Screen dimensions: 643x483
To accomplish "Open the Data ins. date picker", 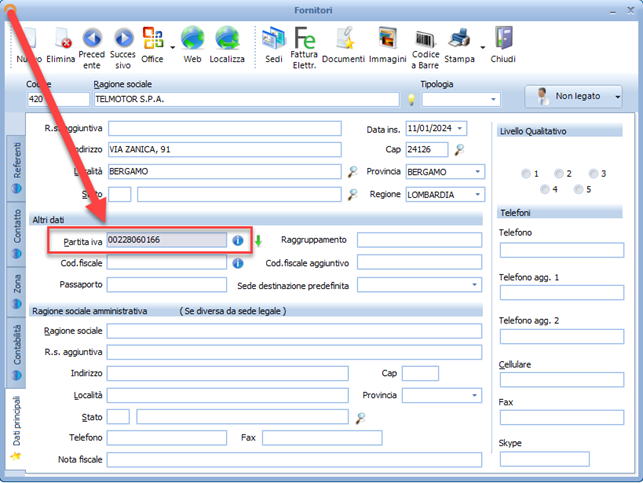I will click(460, 128).
